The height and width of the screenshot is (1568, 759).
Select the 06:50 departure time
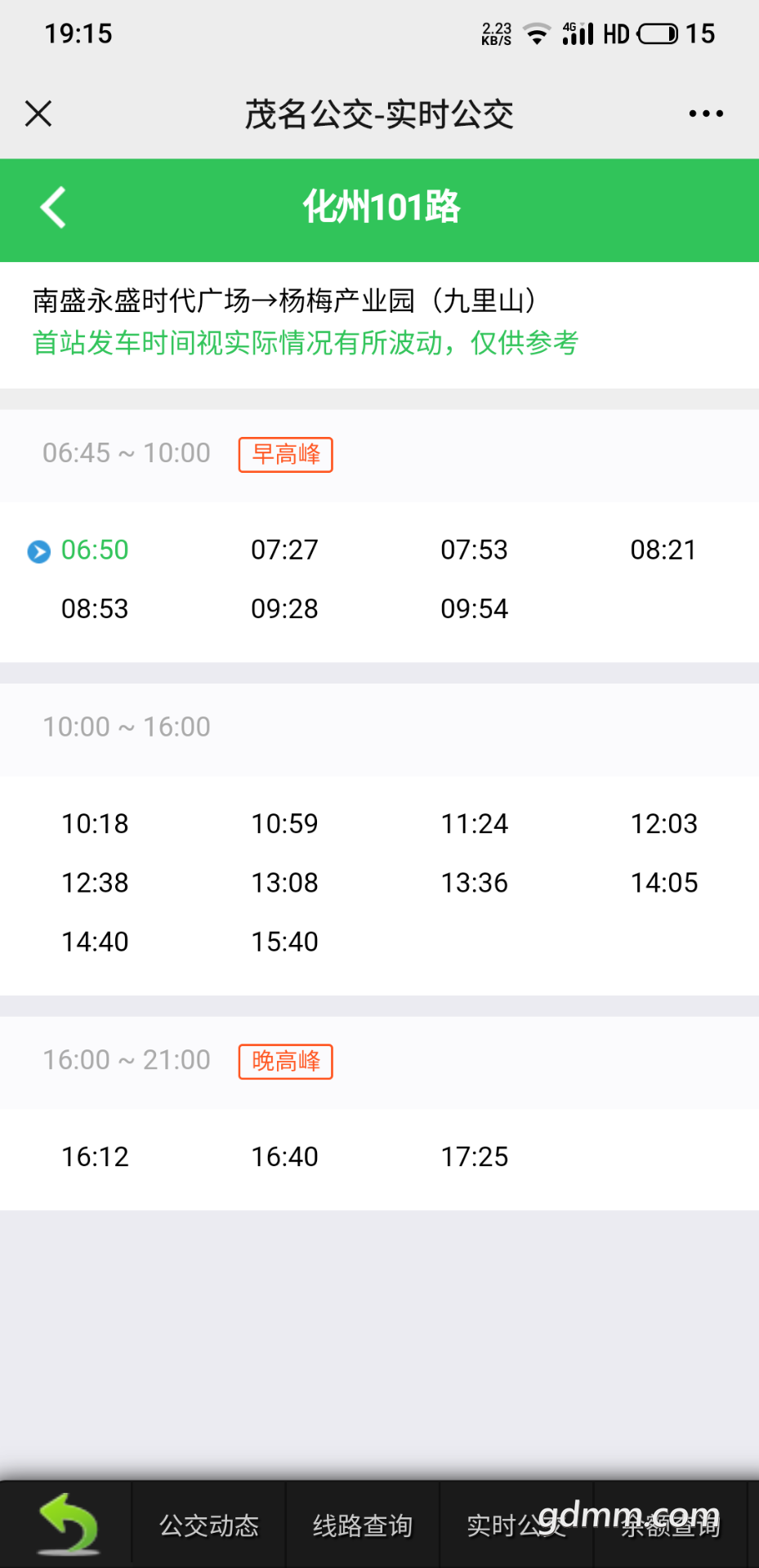95,550
